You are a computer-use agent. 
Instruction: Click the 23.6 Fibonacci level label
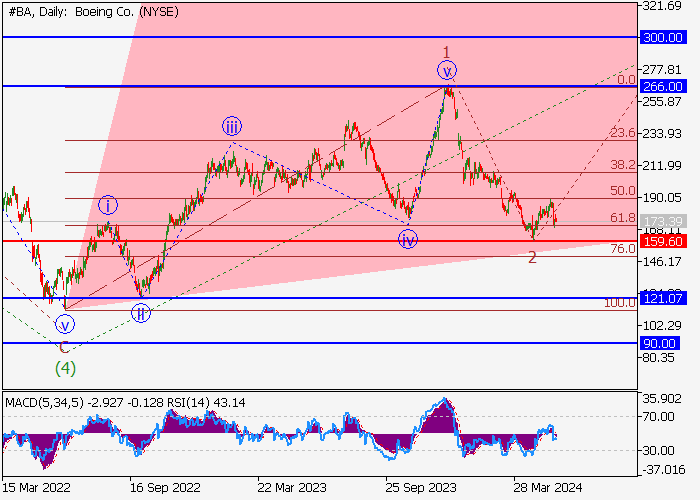click(x=623, y=133)
